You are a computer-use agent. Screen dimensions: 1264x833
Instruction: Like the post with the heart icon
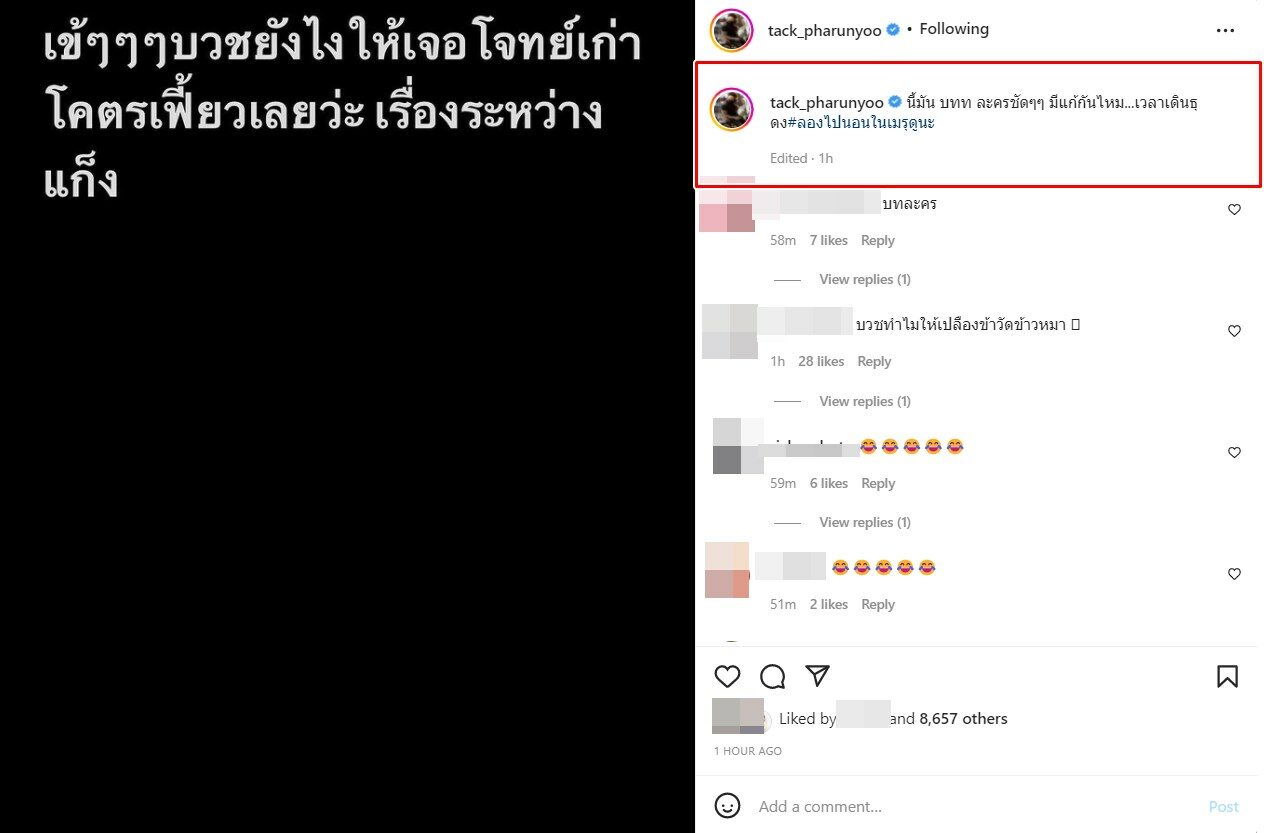(727, 677)
